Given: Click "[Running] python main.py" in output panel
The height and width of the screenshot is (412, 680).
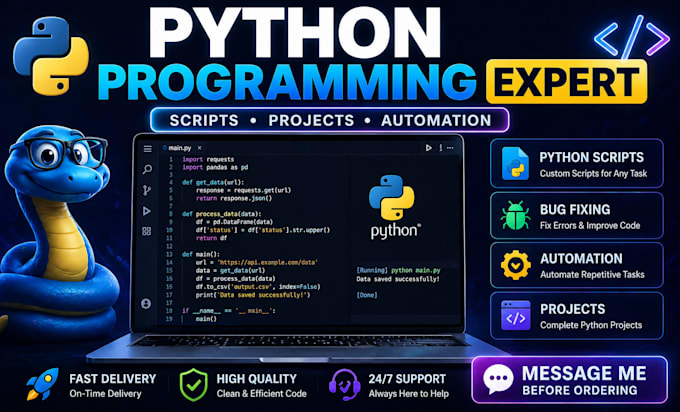Looking at the screenshot, I should point(398,271).
